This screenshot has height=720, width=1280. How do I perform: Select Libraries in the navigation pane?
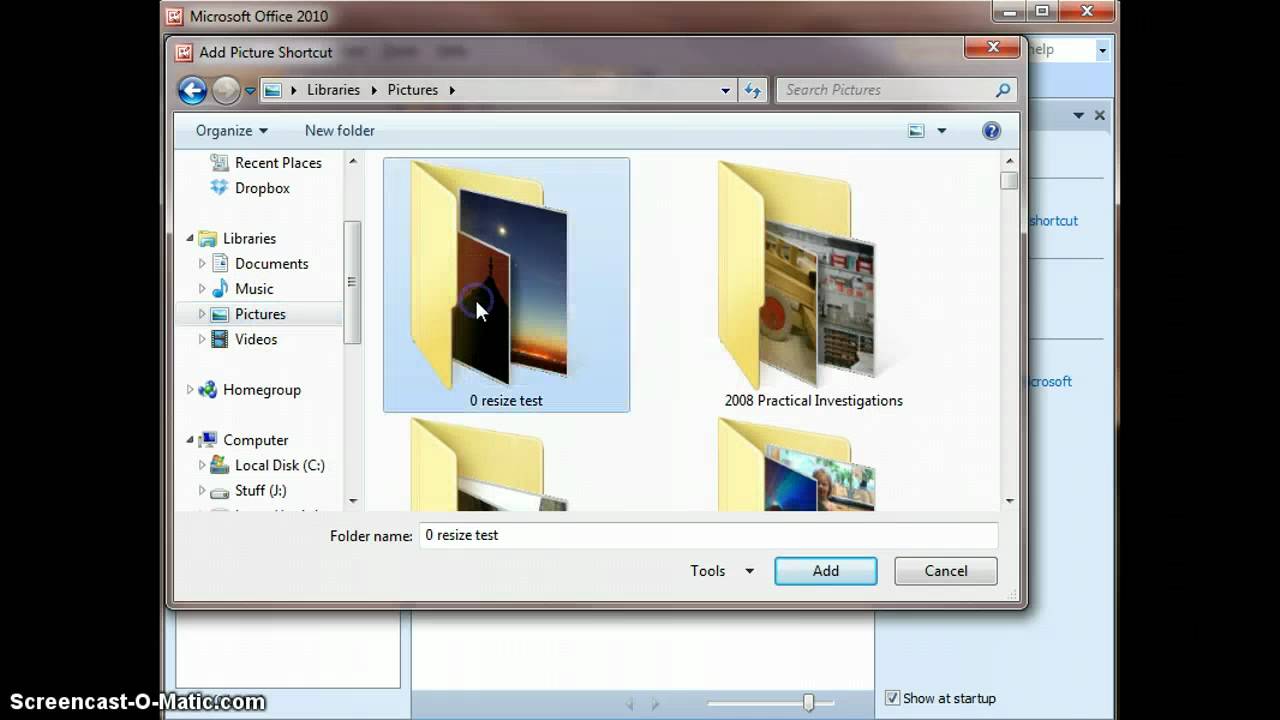249,239
